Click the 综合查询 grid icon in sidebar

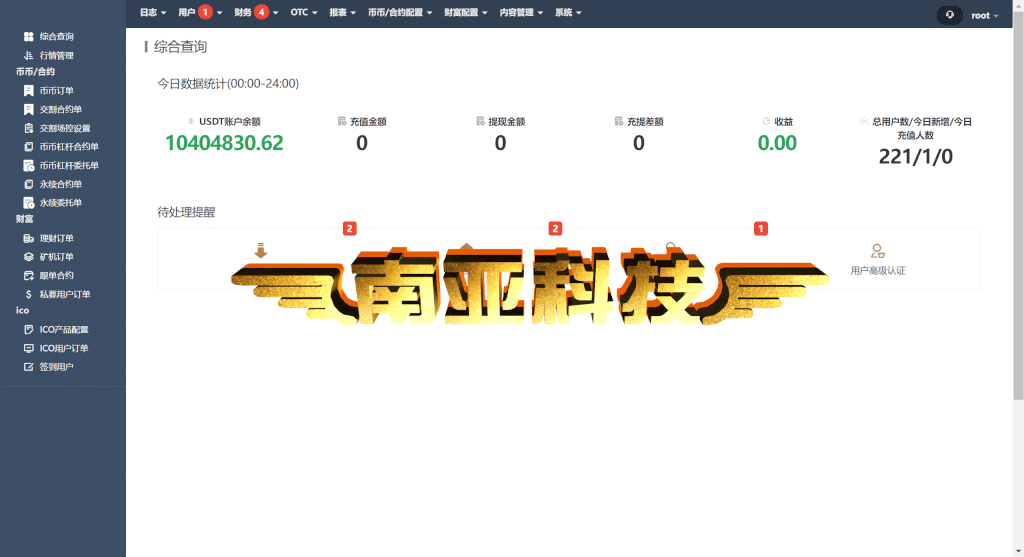[x=29, y=37]
